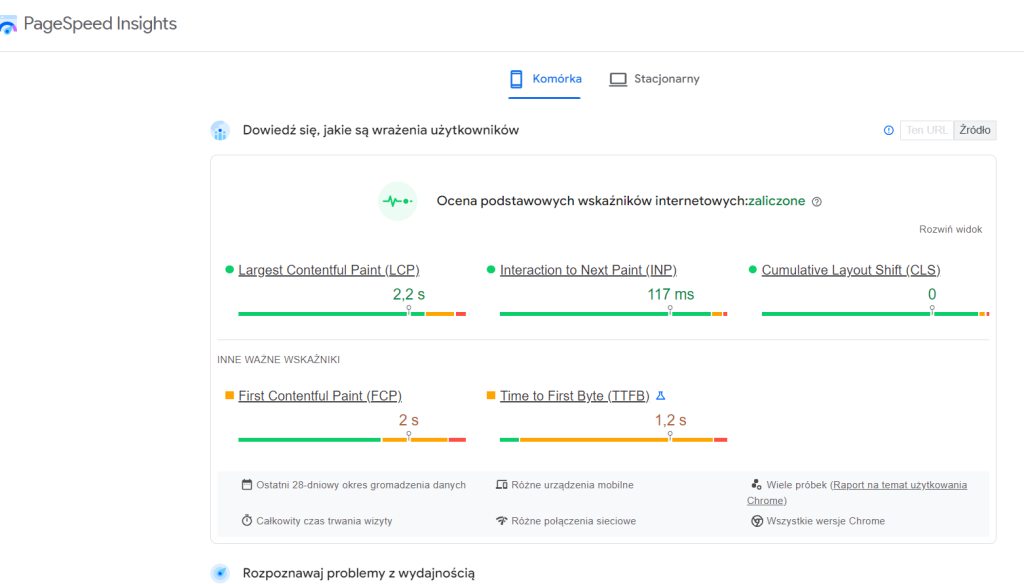
Task: Click the CLS distribution bar
Action: pos(875,314)
